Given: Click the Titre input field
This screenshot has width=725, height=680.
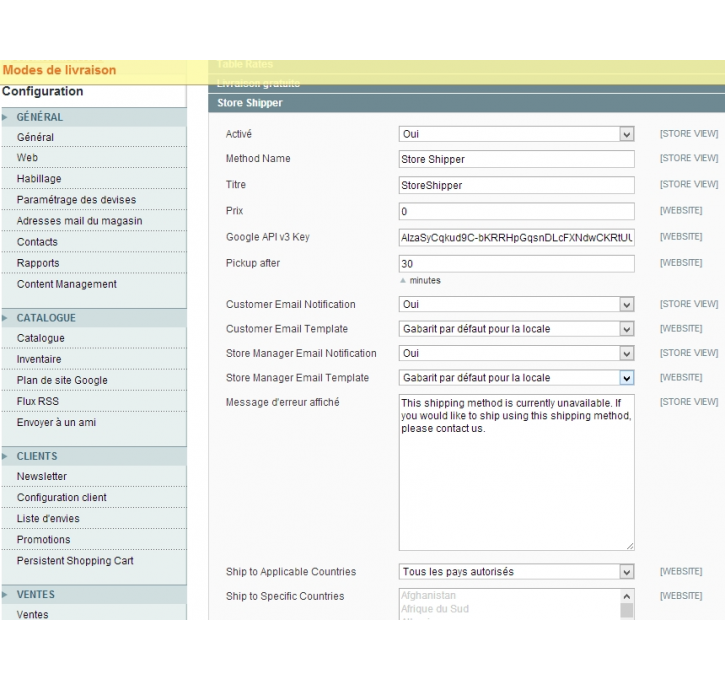Looking at the screenshot, I should tap(516, 185).
